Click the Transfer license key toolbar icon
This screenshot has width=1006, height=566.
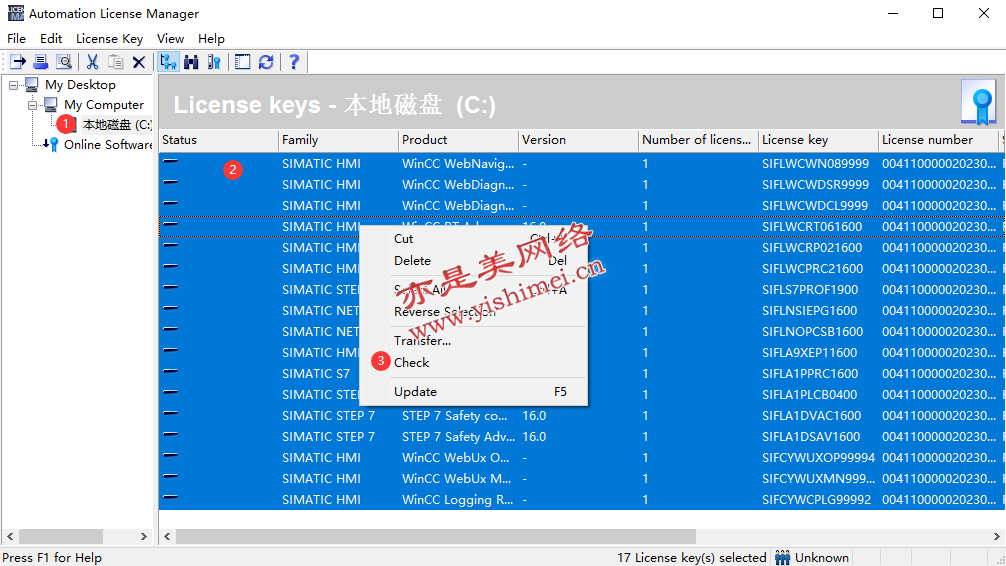18,62
